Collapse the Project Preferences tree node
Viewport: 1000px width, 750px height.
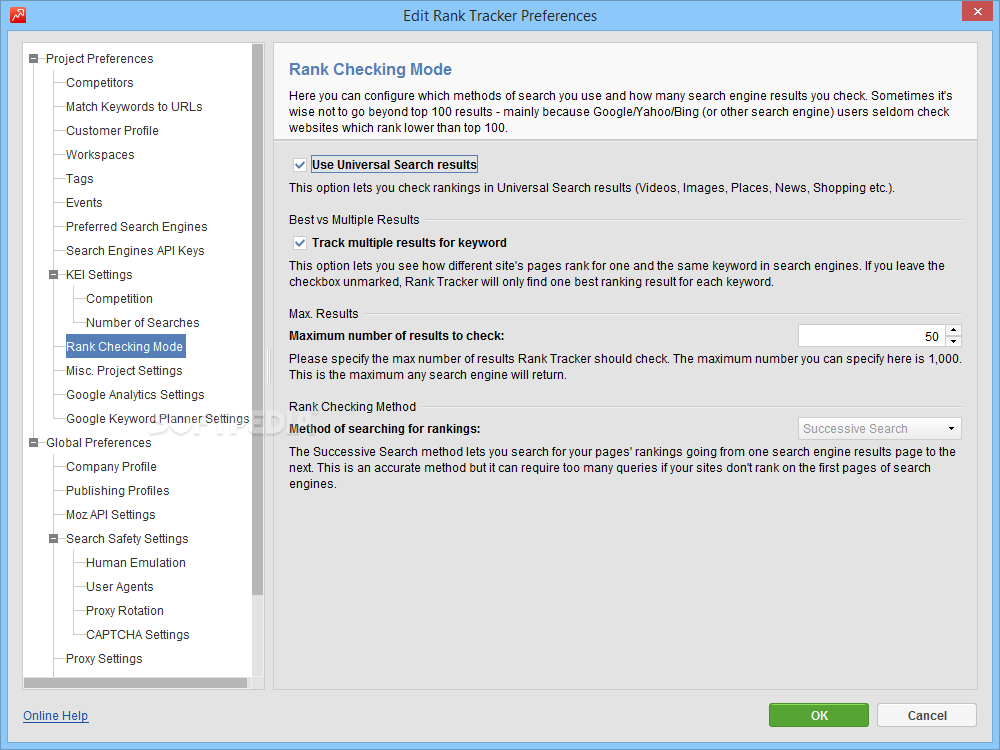coord(33,59)
